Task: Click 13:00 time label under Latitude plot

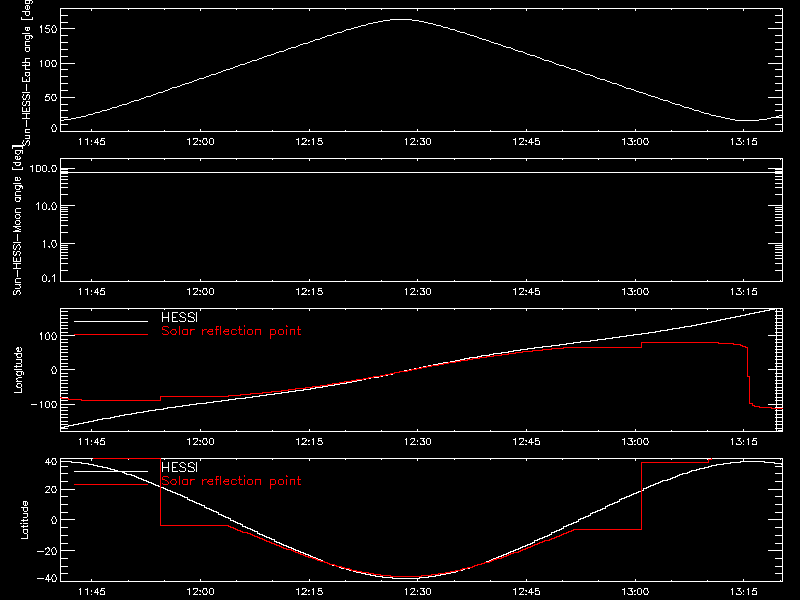Action: 635,592
